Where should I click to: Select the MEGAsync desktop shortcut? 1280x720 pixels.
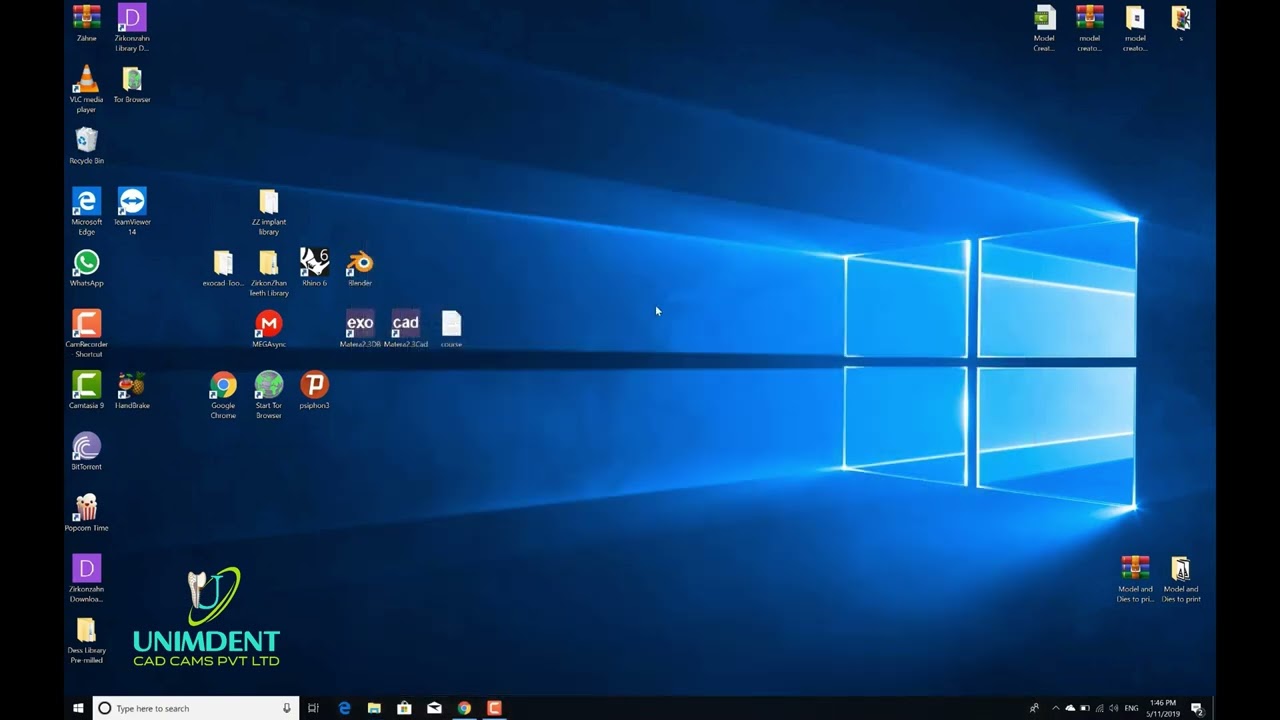[x=268, y=329]
